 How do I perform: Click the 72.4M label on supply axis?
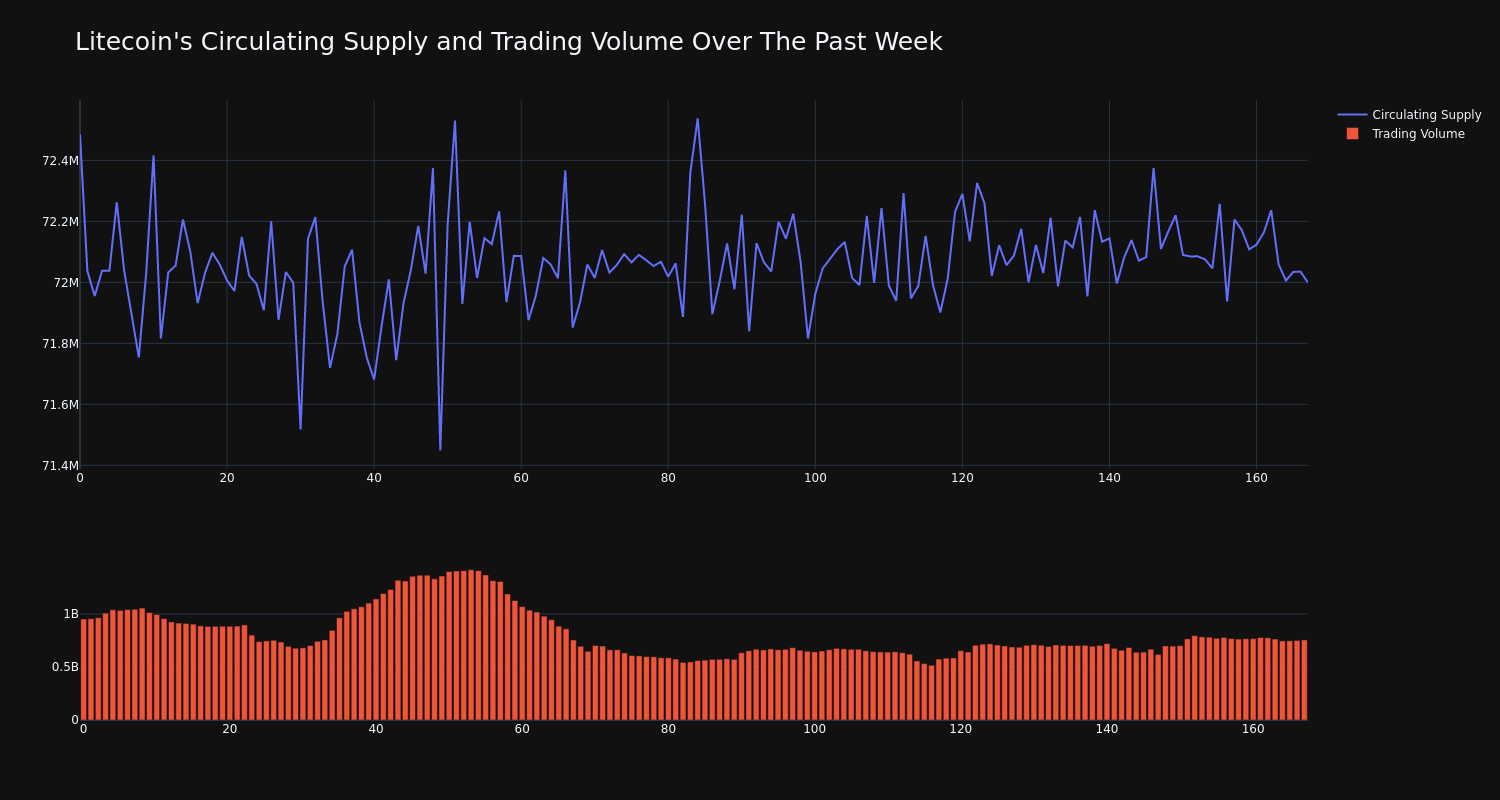coord(60,161)
